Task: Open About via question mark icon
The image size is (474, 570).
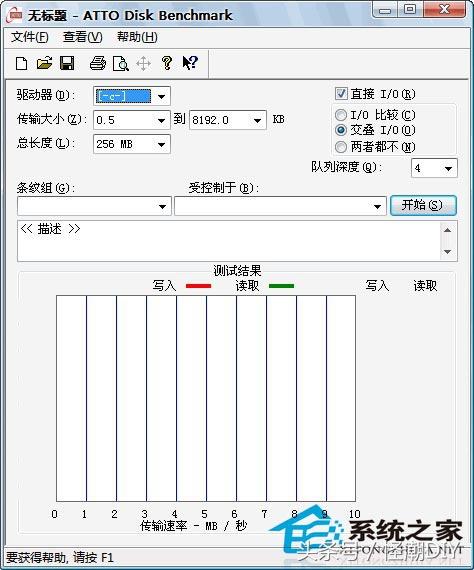Action: (x=167, y=63)
